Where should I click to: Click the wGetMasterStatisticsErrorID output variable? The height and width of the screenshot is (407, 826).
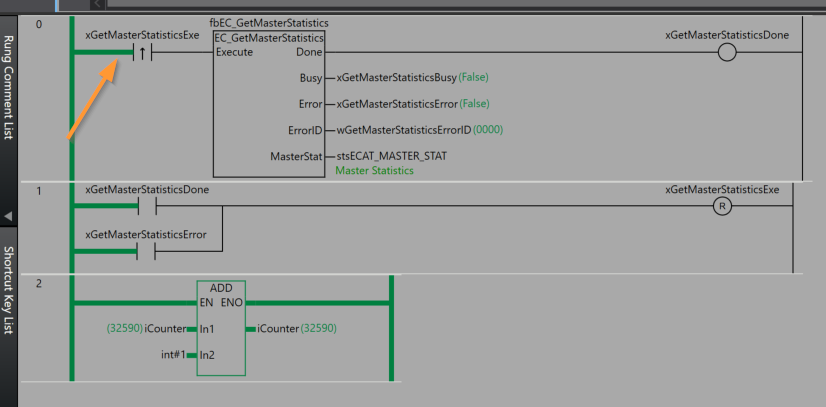click(x=403, y=129)
